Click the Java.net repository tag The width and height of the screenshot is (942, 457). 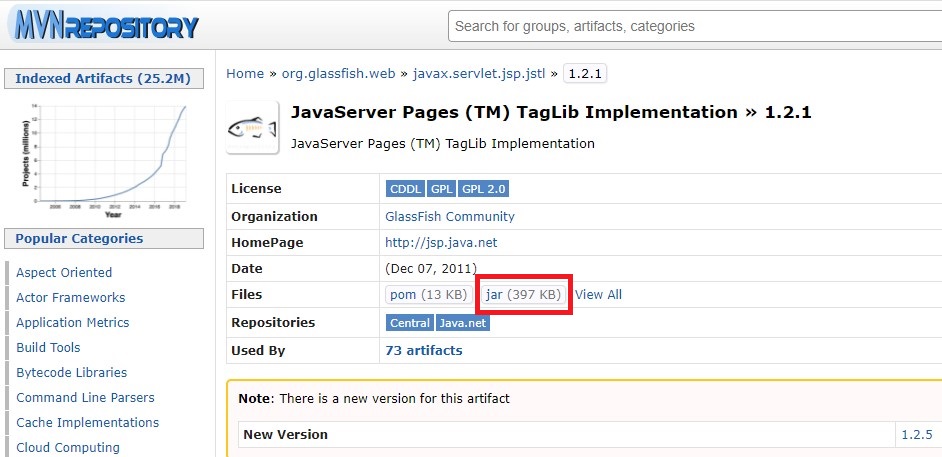coord(463,323)
